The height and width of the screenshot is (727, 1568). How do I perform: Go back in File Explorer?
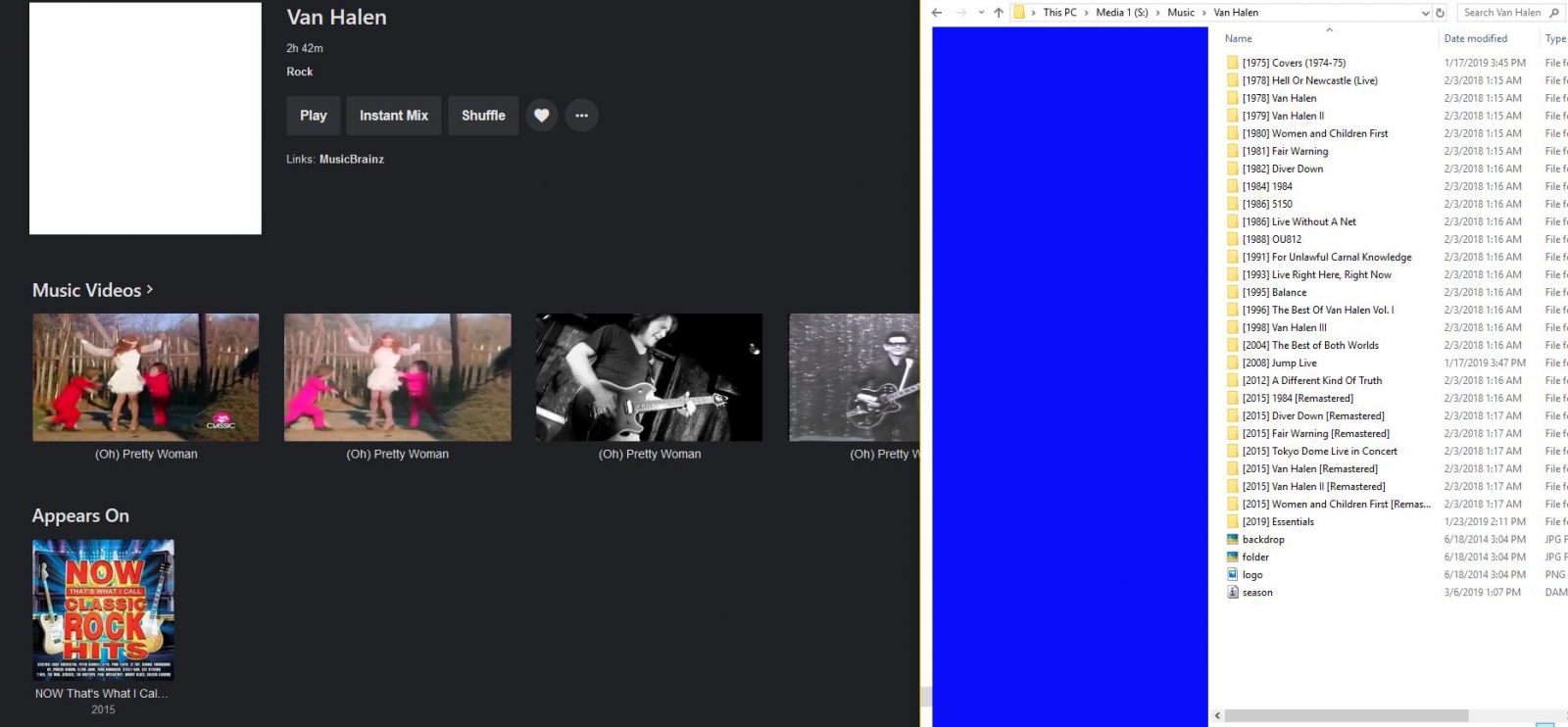click(x=937, y=13)
